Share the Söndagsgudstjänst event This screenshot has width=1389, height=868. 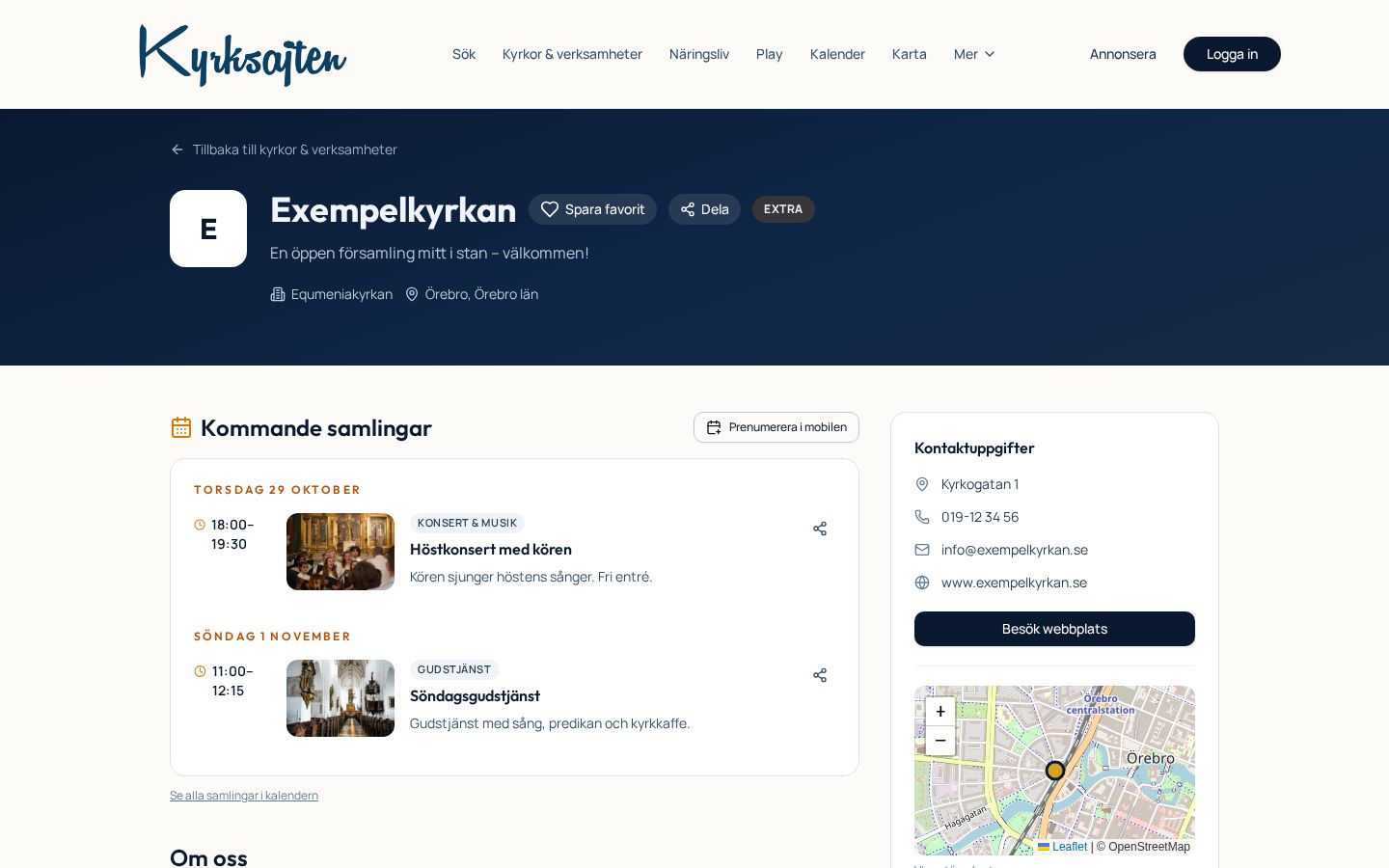820,675
